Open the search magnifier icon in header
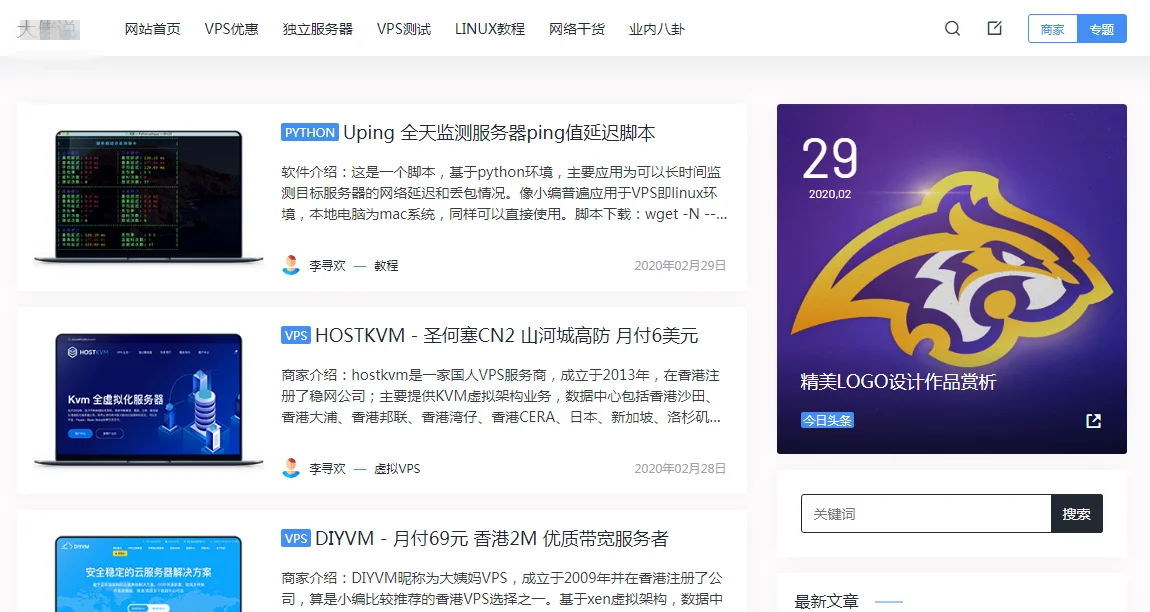Screen dimensions: 1150x612 point(952,29)
